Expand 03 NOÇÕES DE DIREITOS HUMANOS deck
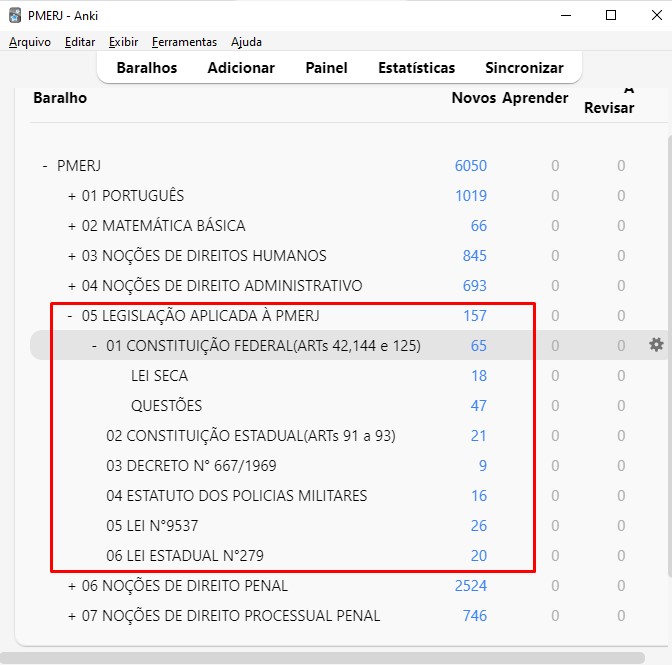The image size is (672, 665). point(72,256)
